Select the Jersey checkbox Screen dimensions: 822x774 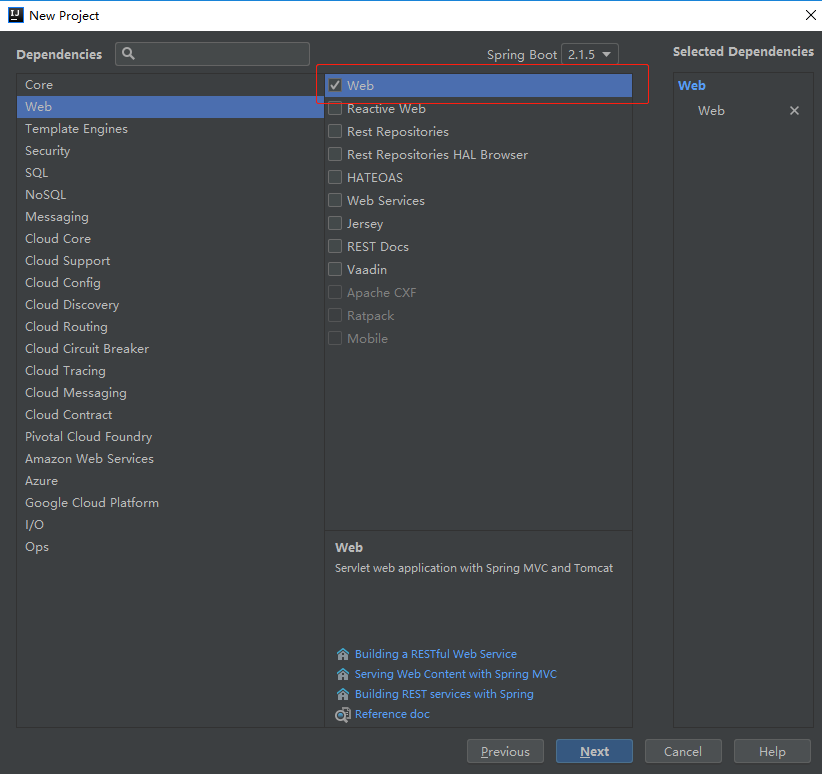coord(335,223)
